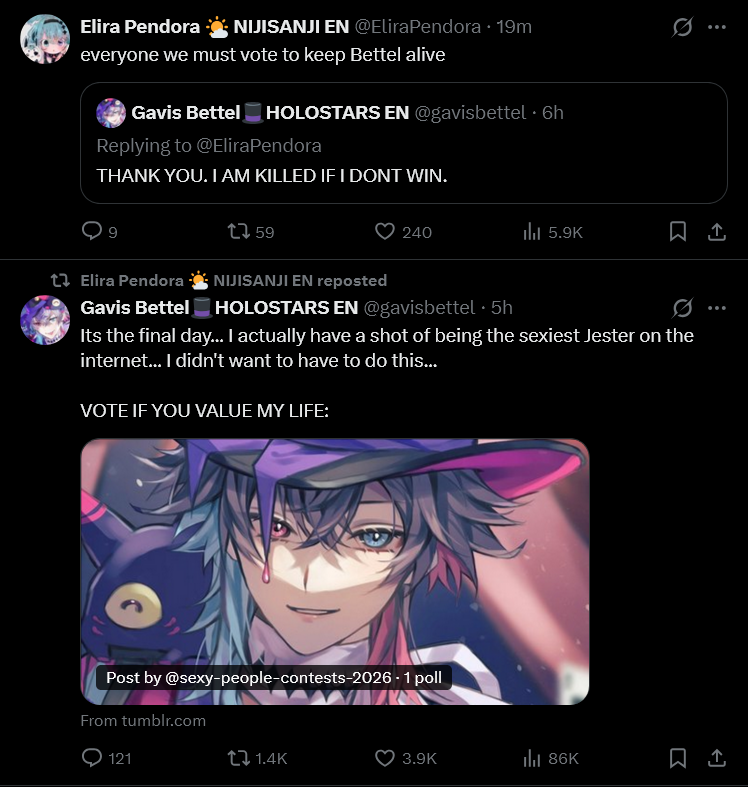The image size is (748, 787).
Task: Bookmark Elira Pendora's top post
Action: (x=678, y=231)
